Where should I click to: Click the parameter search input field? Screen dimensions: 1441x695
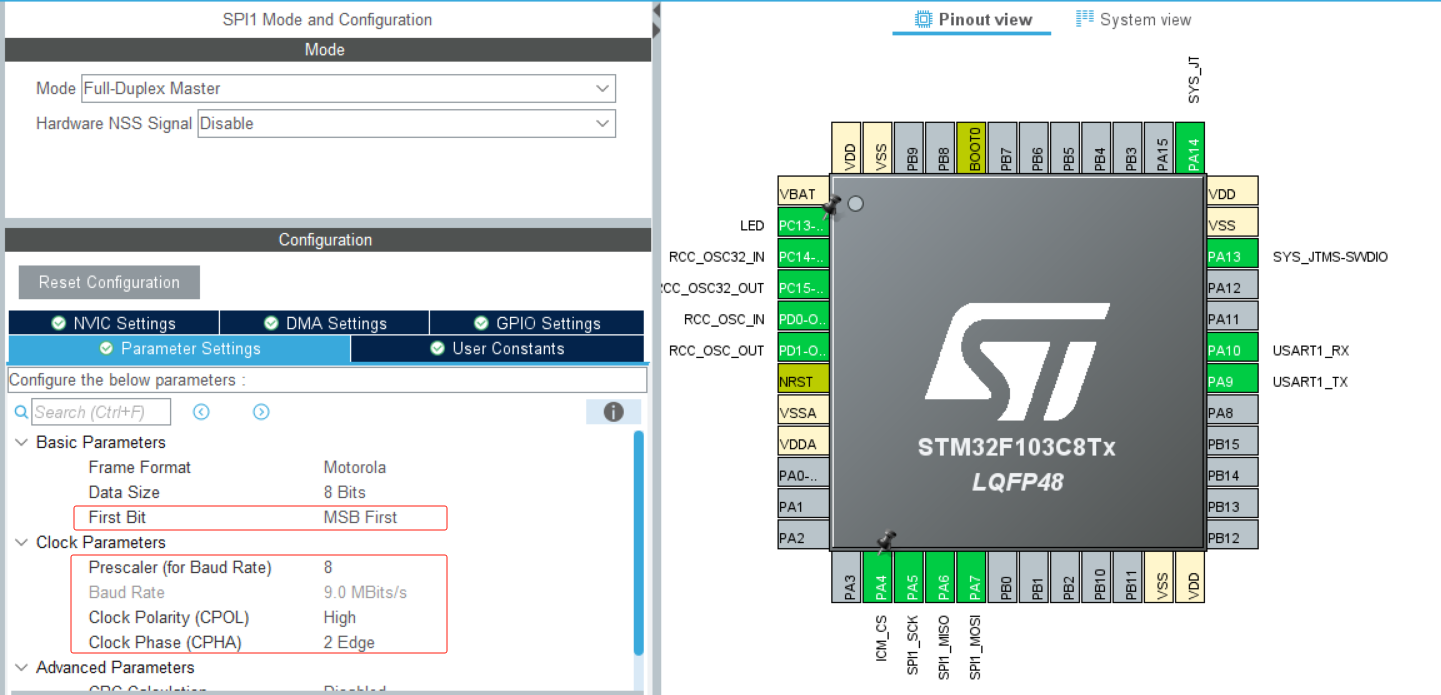(101, 412)
